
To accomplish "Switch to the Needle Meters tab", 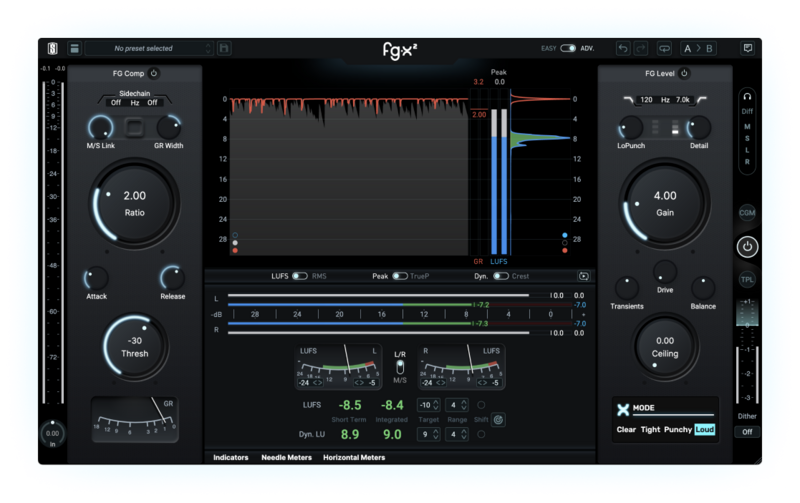I will pos(285,457).
